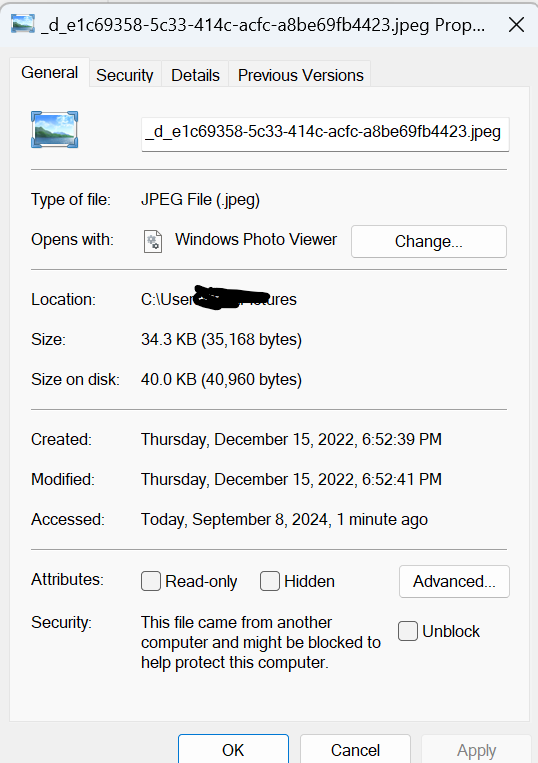The height and width of the screenshot is (763, 538).
Task: Select the General tab
Action: [49, 73]
